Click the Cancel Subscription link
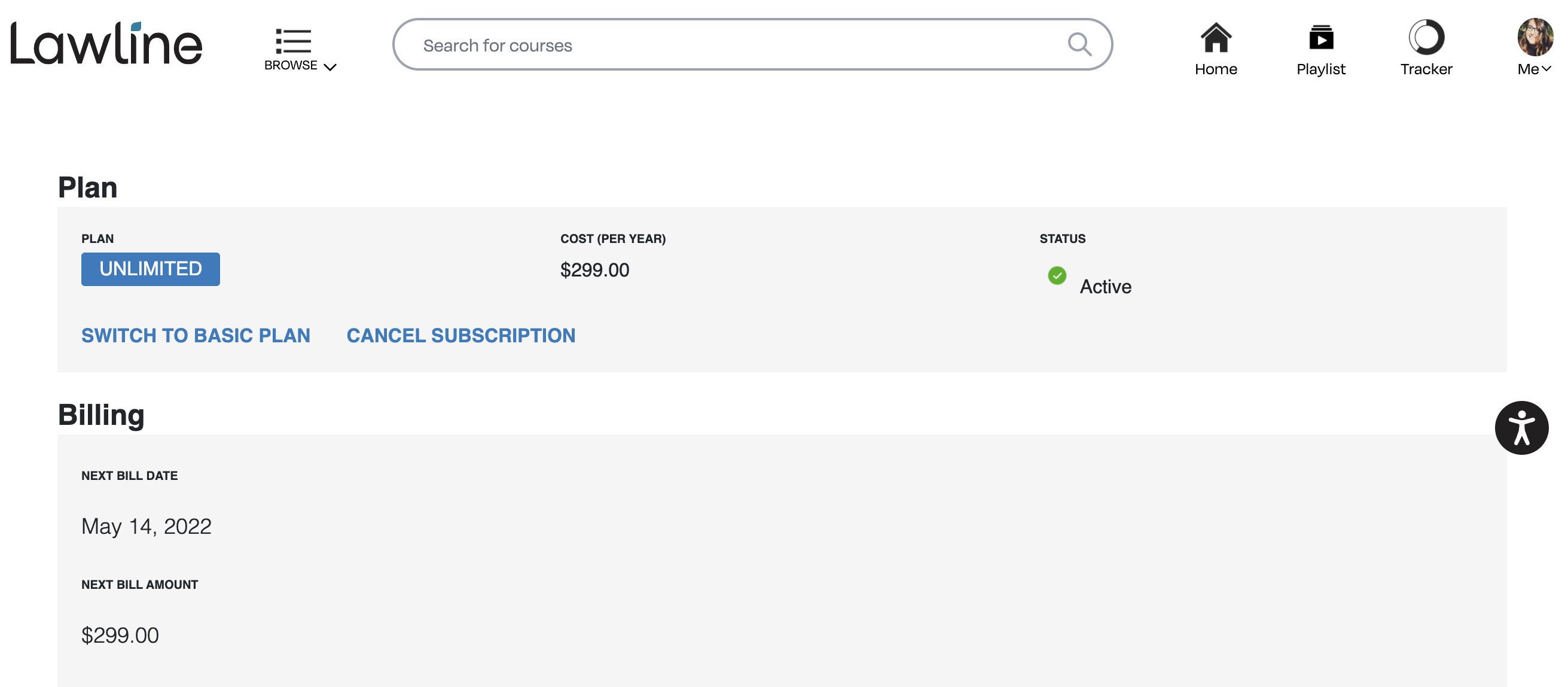The width and height of the screenshot is (1568, 687). point(461,336)
